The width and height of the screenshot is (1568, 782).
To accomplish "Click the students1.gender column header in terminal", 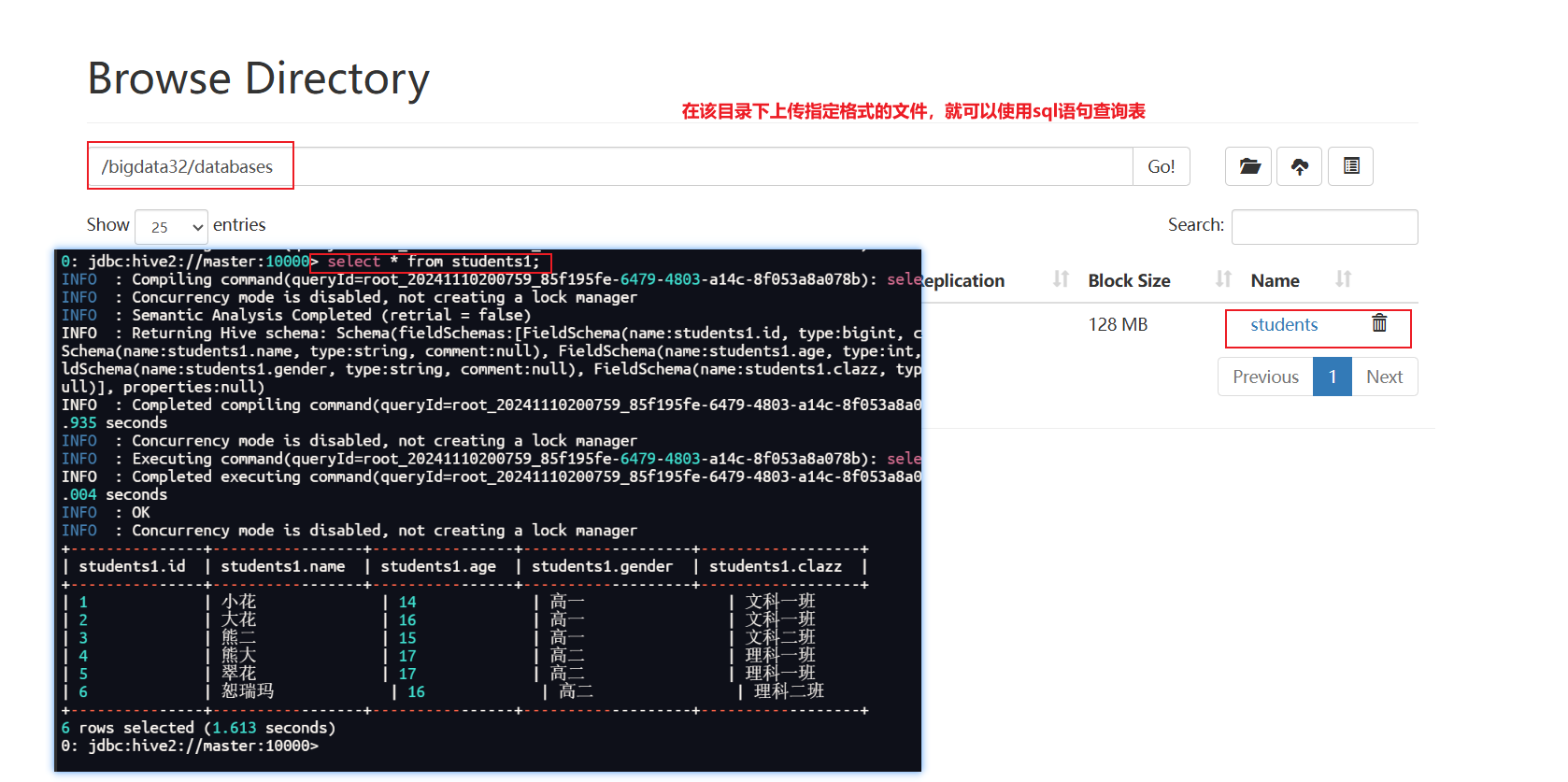I will point(602,566).
